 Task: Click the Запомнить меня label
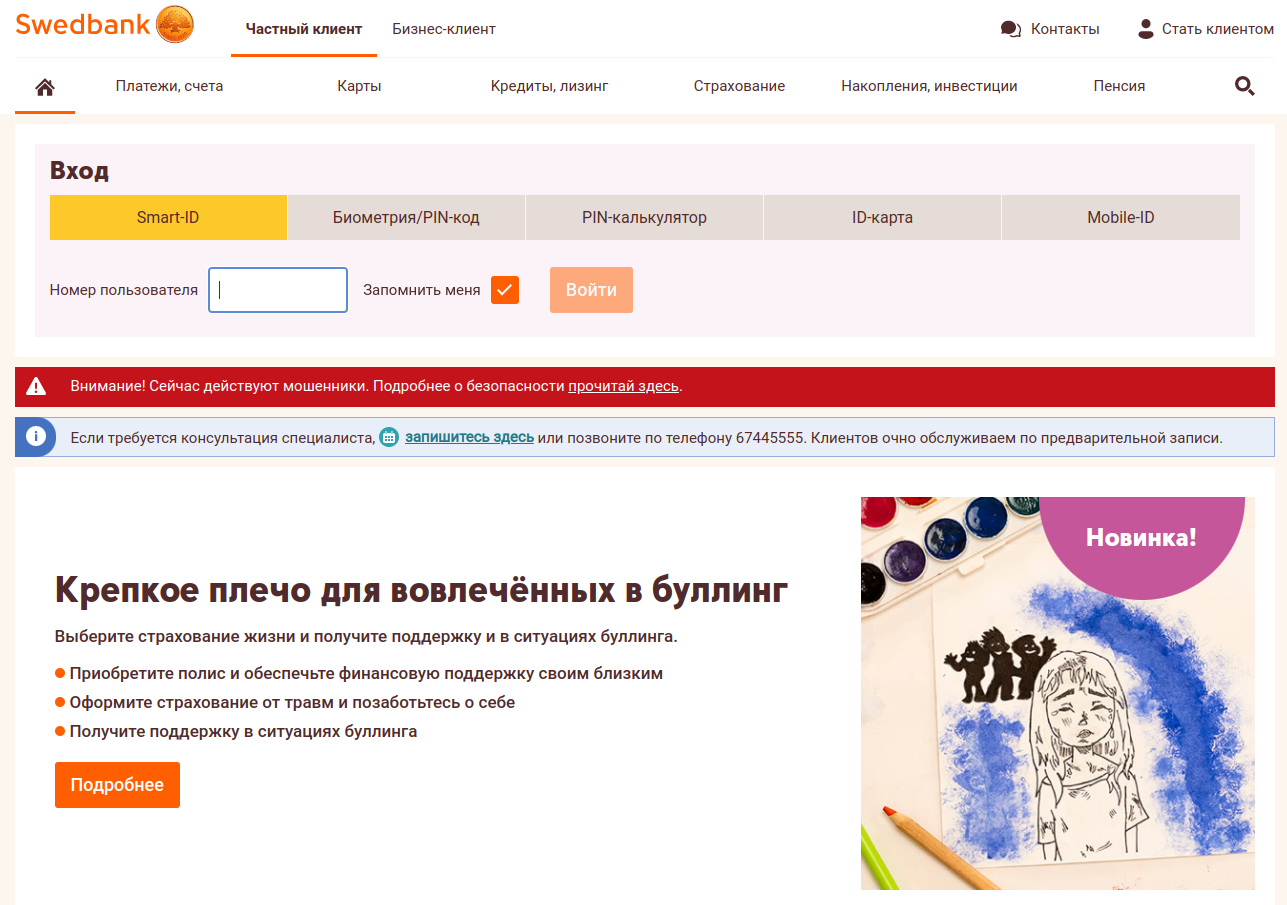421,290
